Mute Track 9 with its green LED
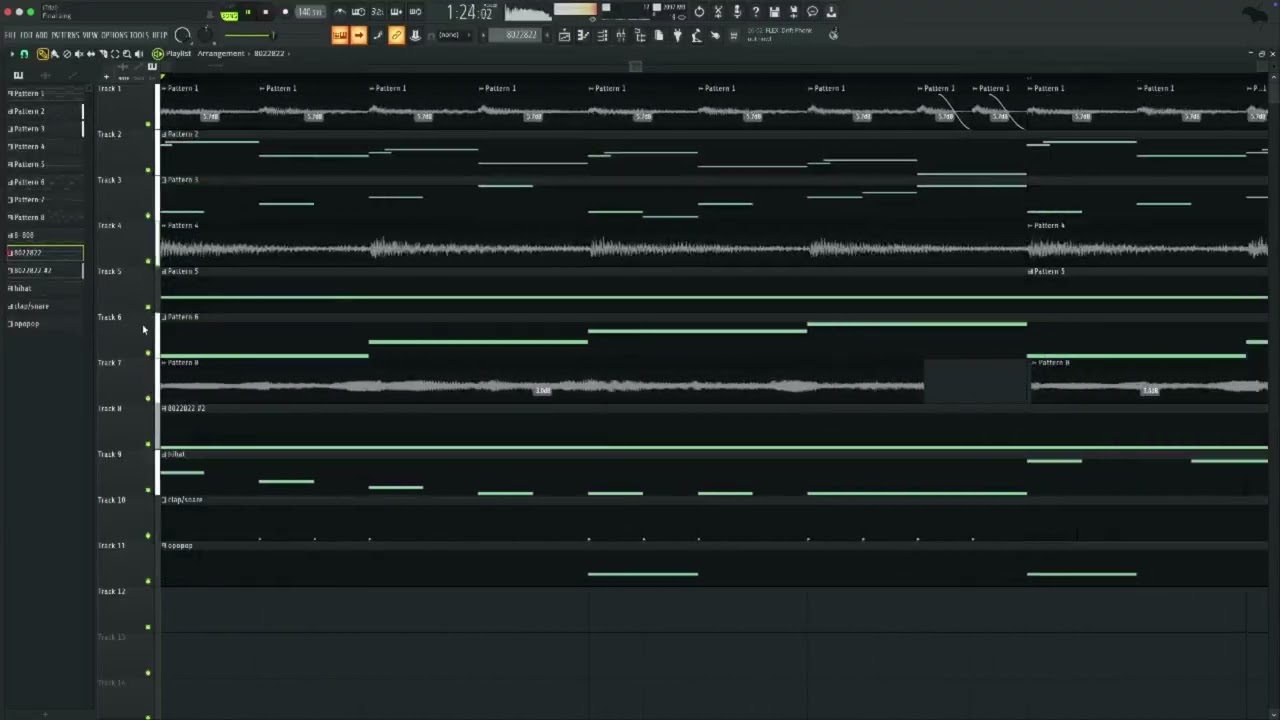The image size is (1280, 720). pos(148,490)
